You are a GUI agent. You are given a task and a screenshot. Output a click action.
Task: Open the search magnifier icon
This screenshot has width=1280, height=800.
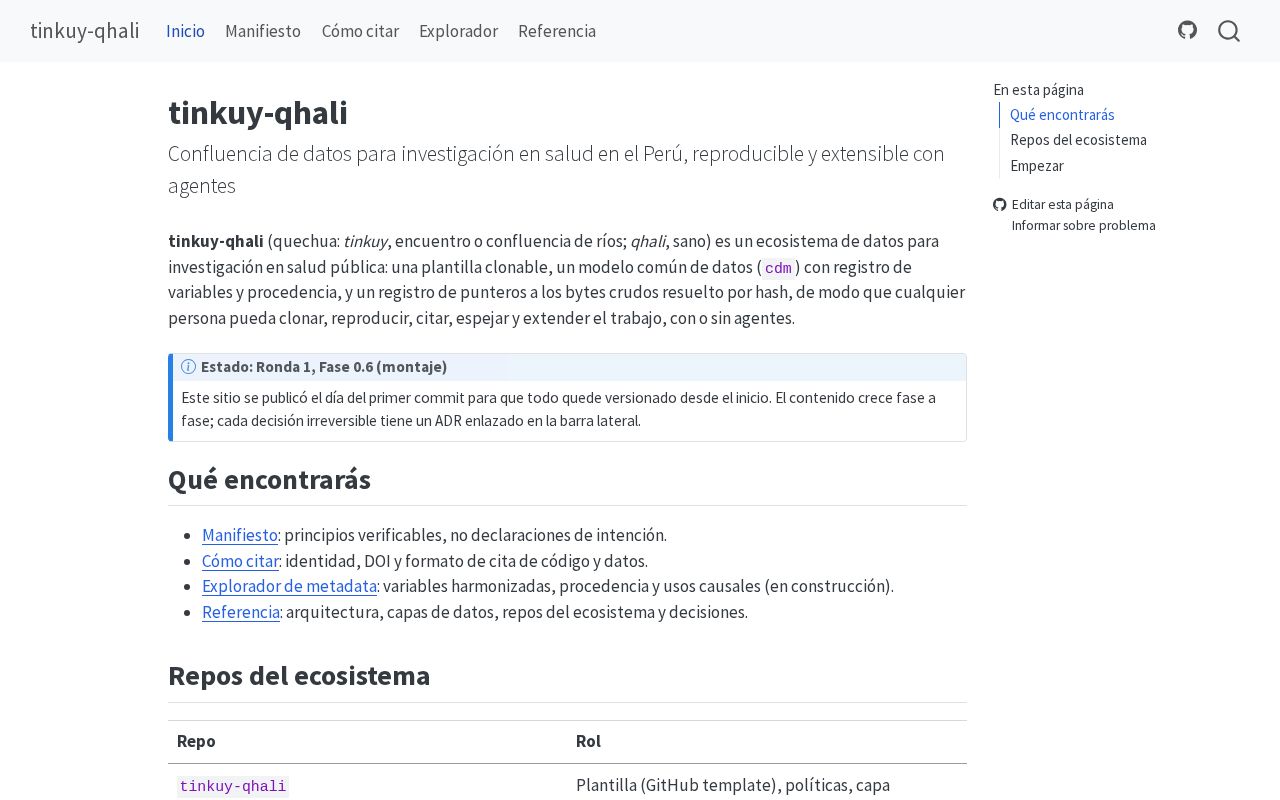click(x=1229, y=31)
